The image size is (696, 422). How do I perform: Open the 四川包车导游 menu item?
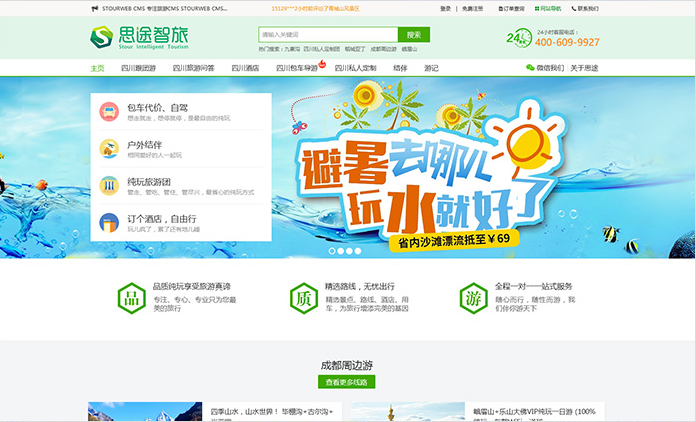297,68
